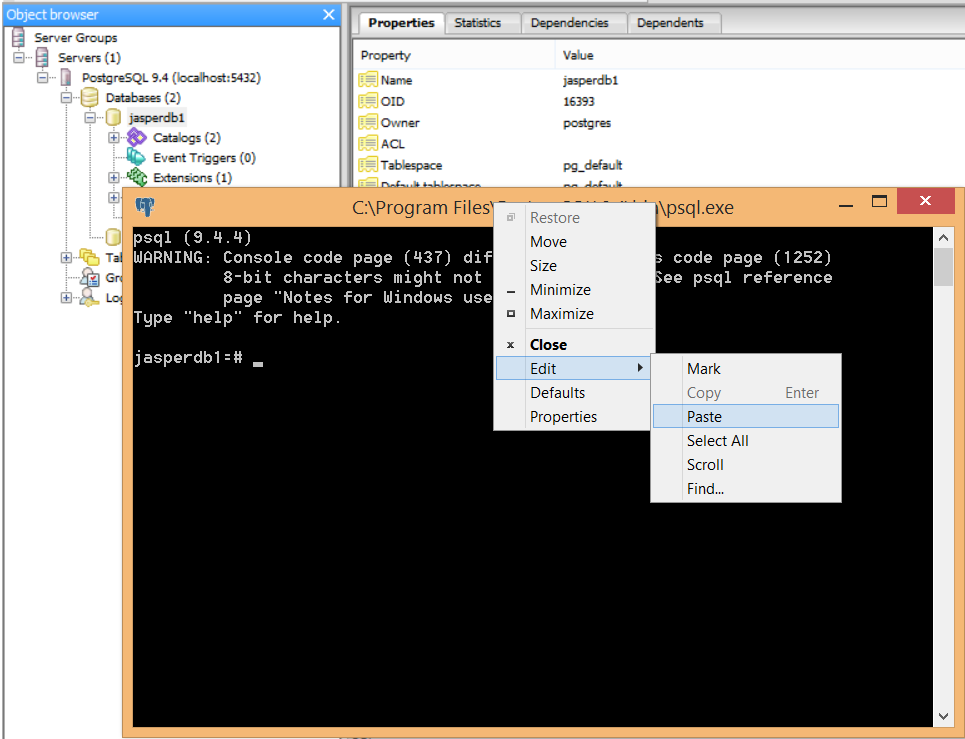This screenshot has height=739, width=965.
Task: Click the Tablespace property row icon
Action: pos(368,165)
